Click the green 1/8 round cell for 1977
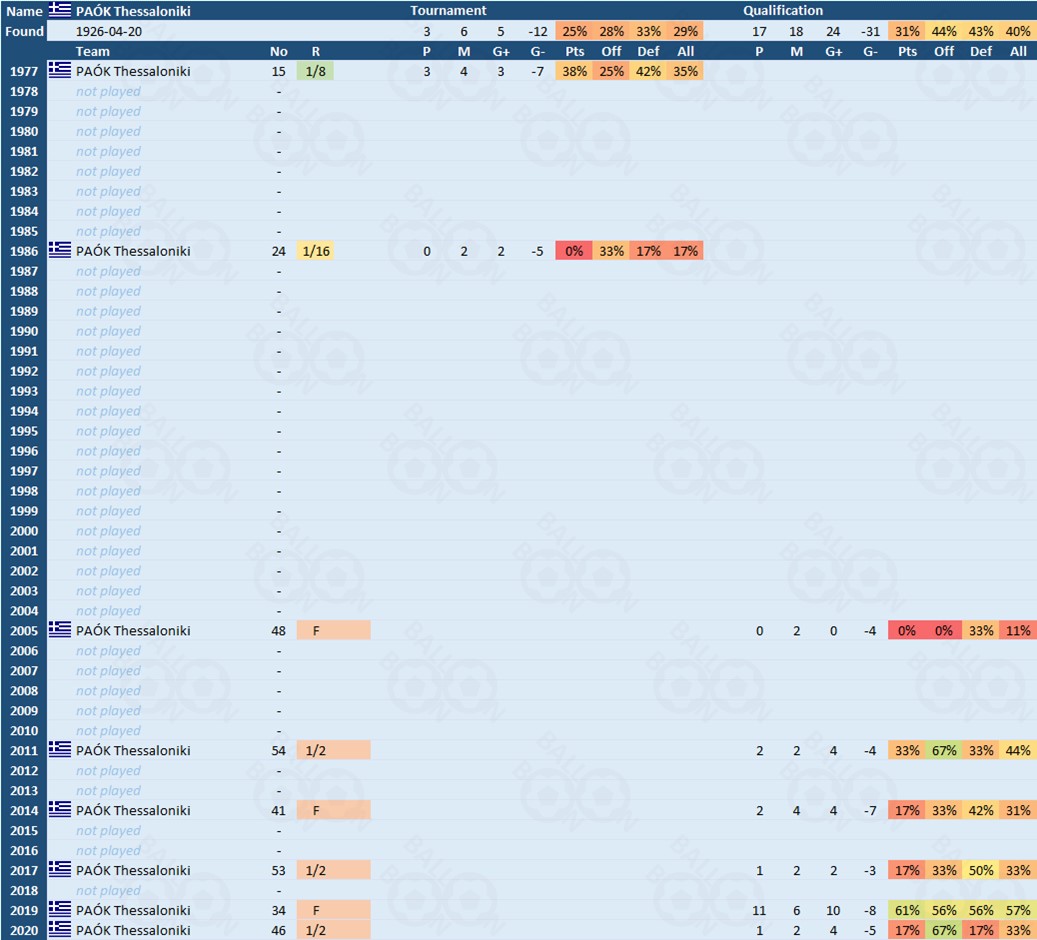1037x940 pixels. (x=315, y=71)
